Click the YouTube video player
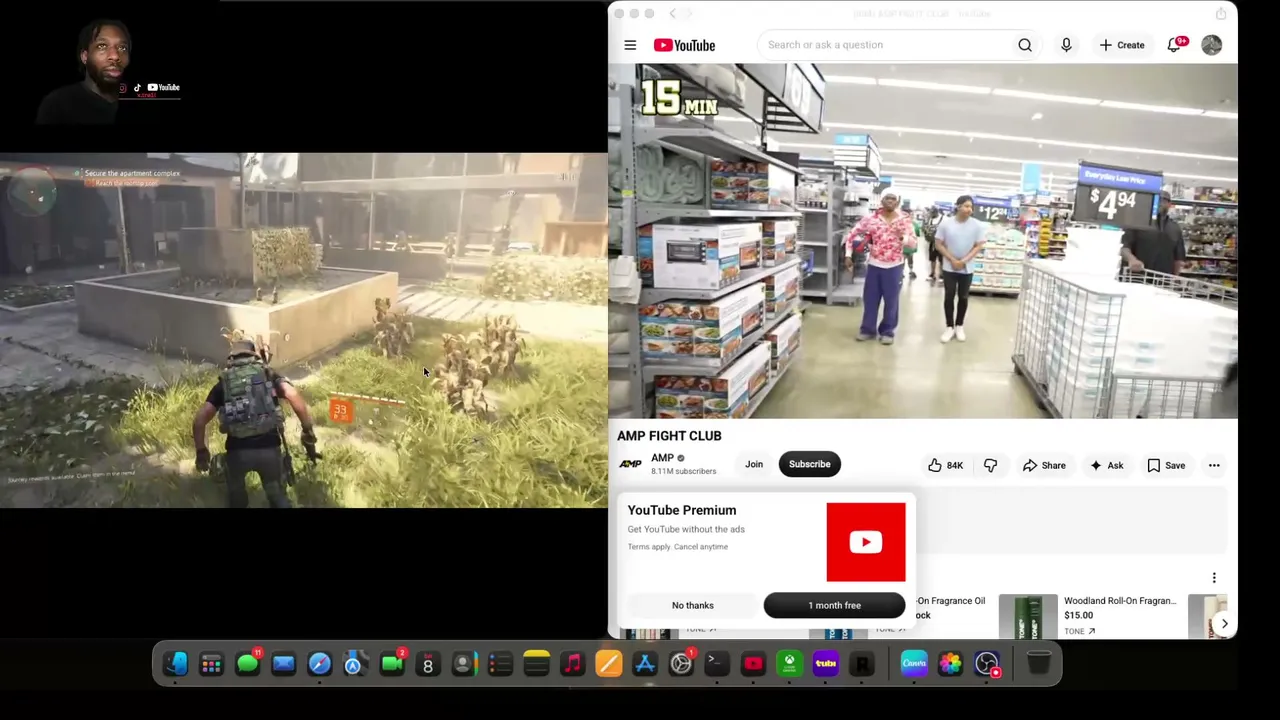Image resolution: width=1280 pixels, height=720 pixels. (x=922, y=241)
